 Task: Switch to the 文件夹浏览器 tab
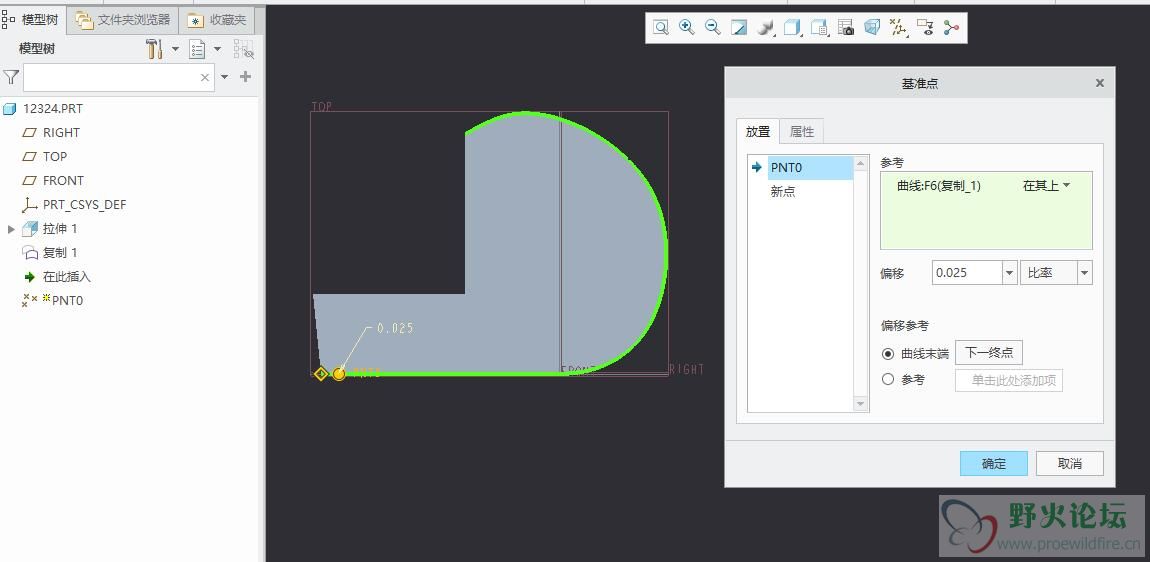[x=125, y=19]
